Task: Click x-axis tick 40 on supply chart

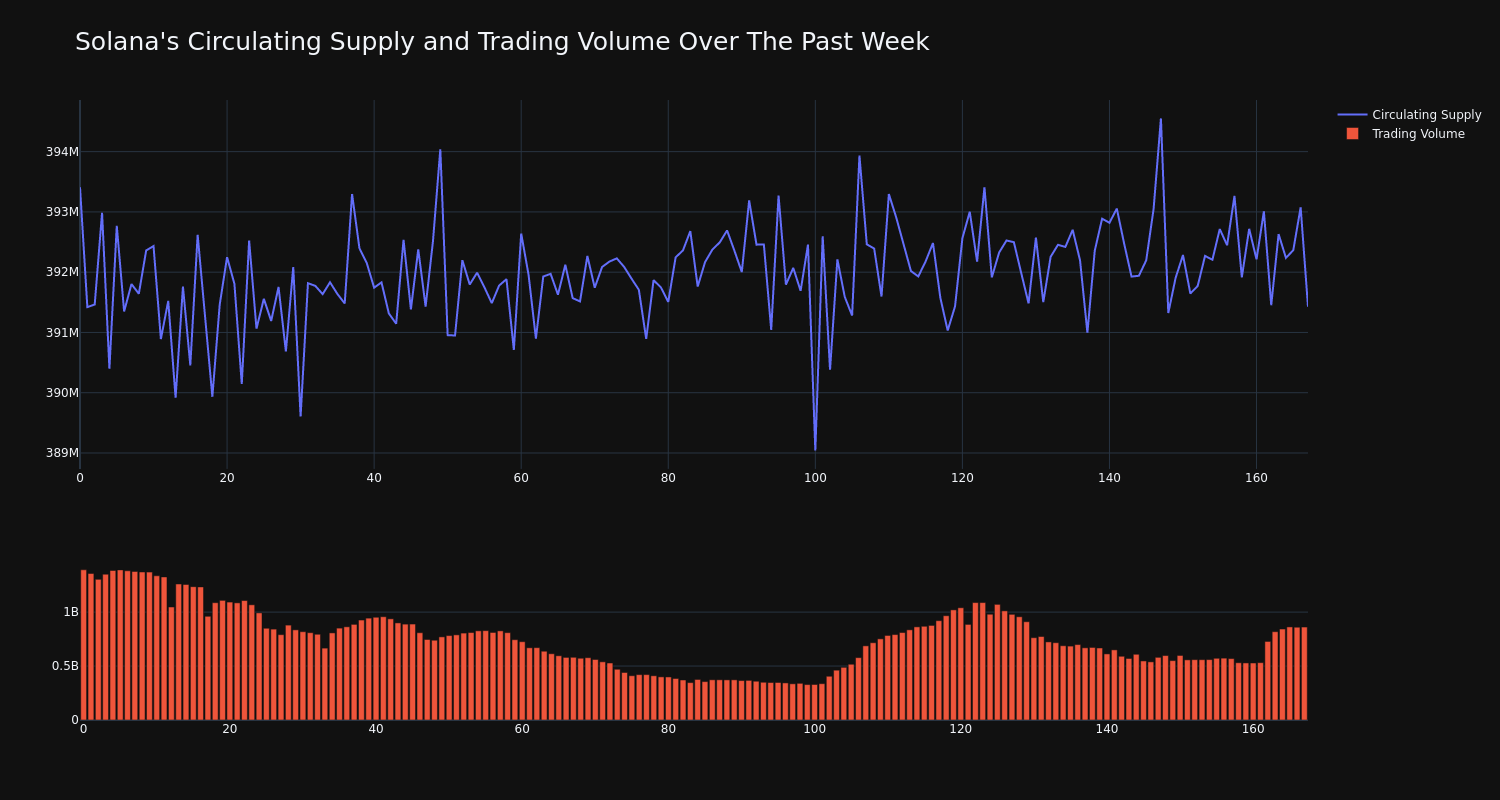Action: (374, 478)
